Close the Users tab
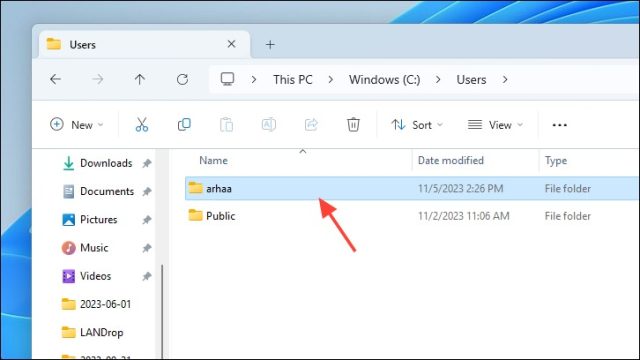The height and width of the screenshot is (360, 640). click(231, 44)
